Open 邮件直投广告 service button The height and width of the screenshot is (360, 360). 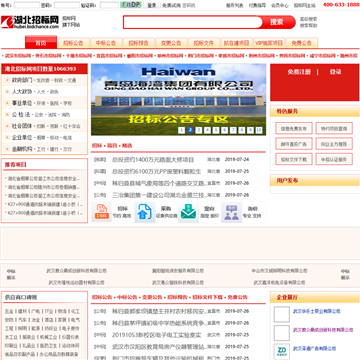[x=294, y=144]
